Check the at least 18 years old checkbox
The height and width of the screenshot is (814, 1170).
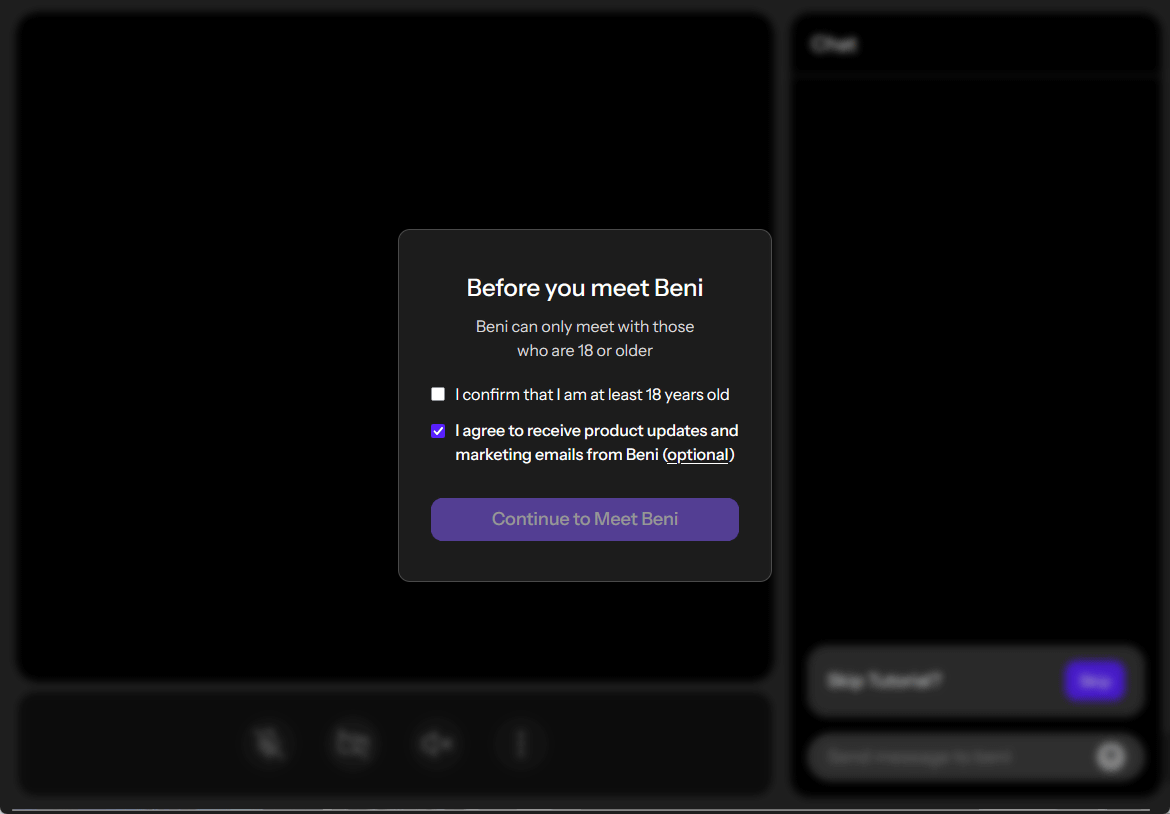(x=438, y=394)
